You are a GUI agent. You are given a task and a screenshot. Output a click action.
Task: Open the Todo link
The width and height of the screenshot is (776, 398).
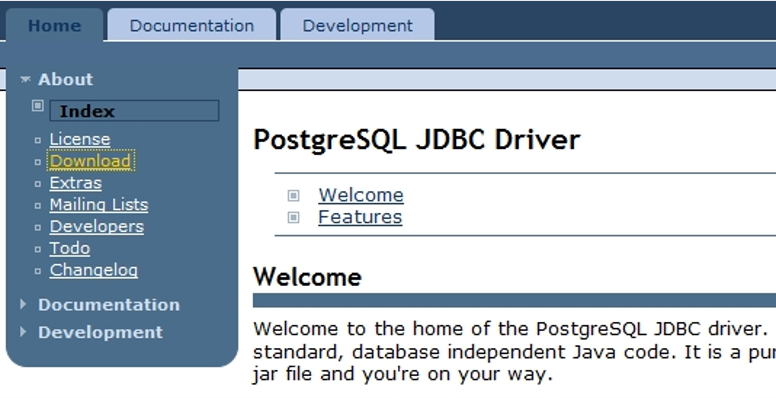pyautogui.click(x=69, y=248)
